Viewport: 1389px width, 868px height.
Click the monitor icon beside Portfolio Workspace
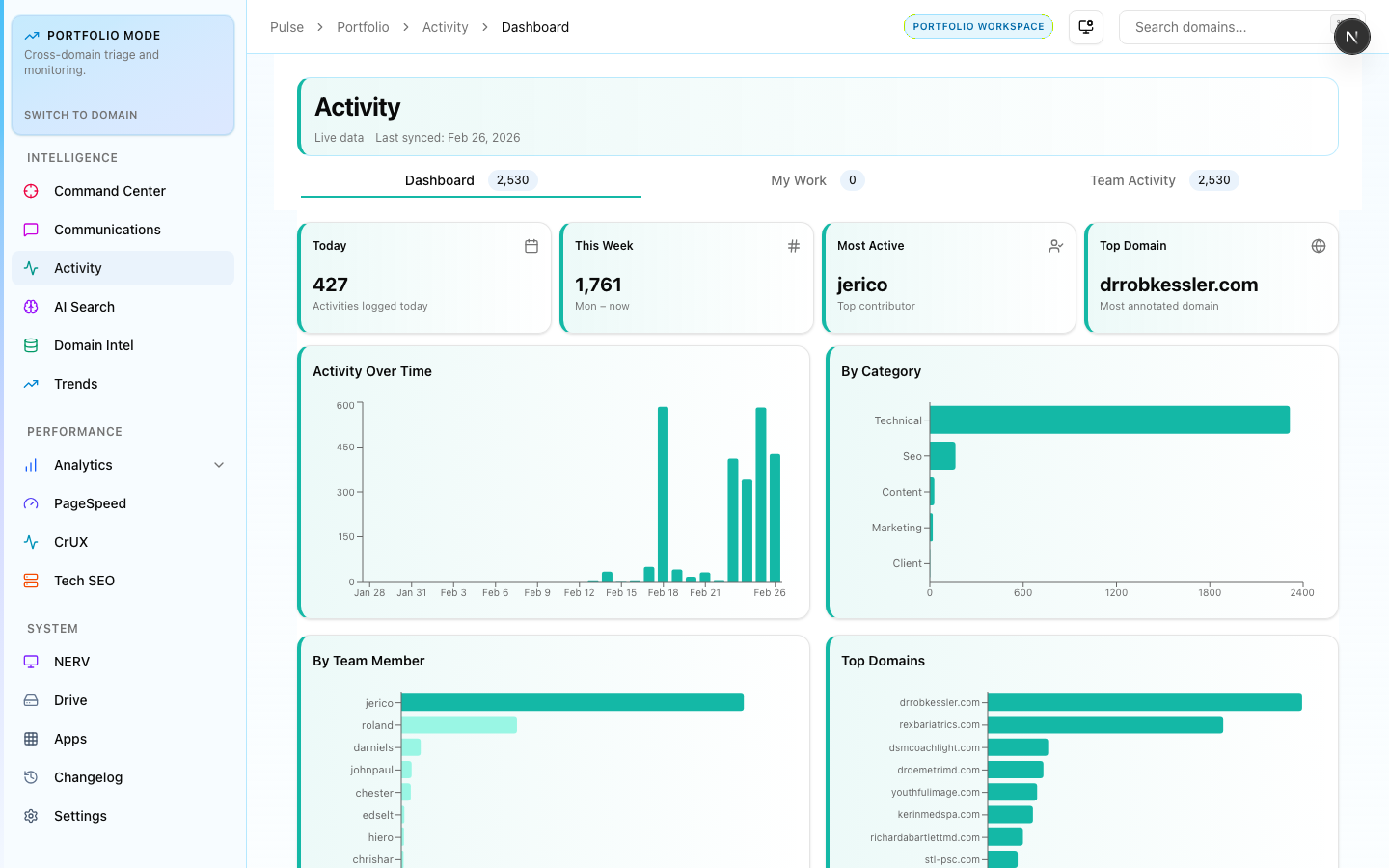point(1086,27)
